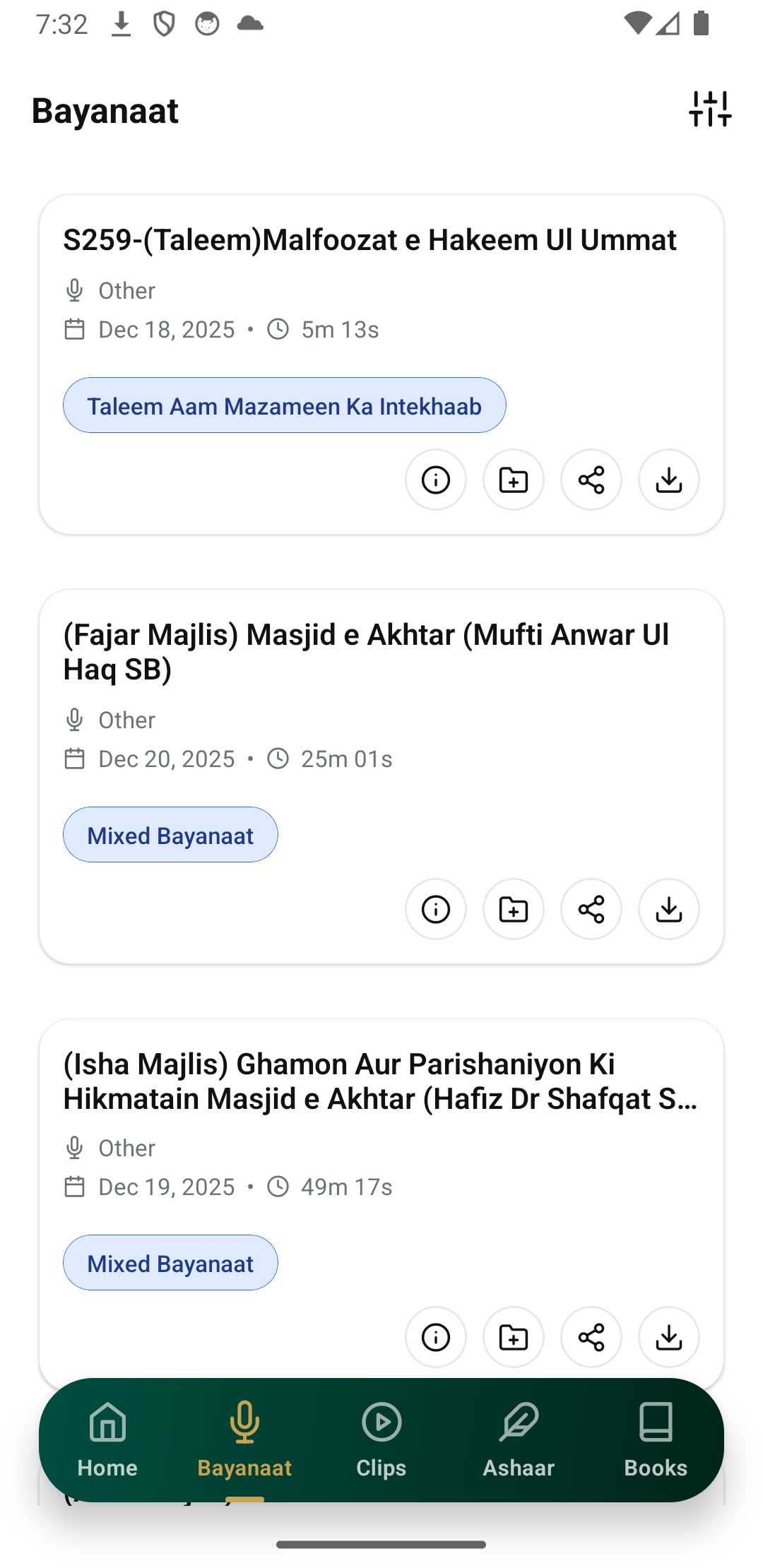Download the S259 Taleem Malfoozat bayan
Viewport: 763px width, 1568px height.
(669, 480)
